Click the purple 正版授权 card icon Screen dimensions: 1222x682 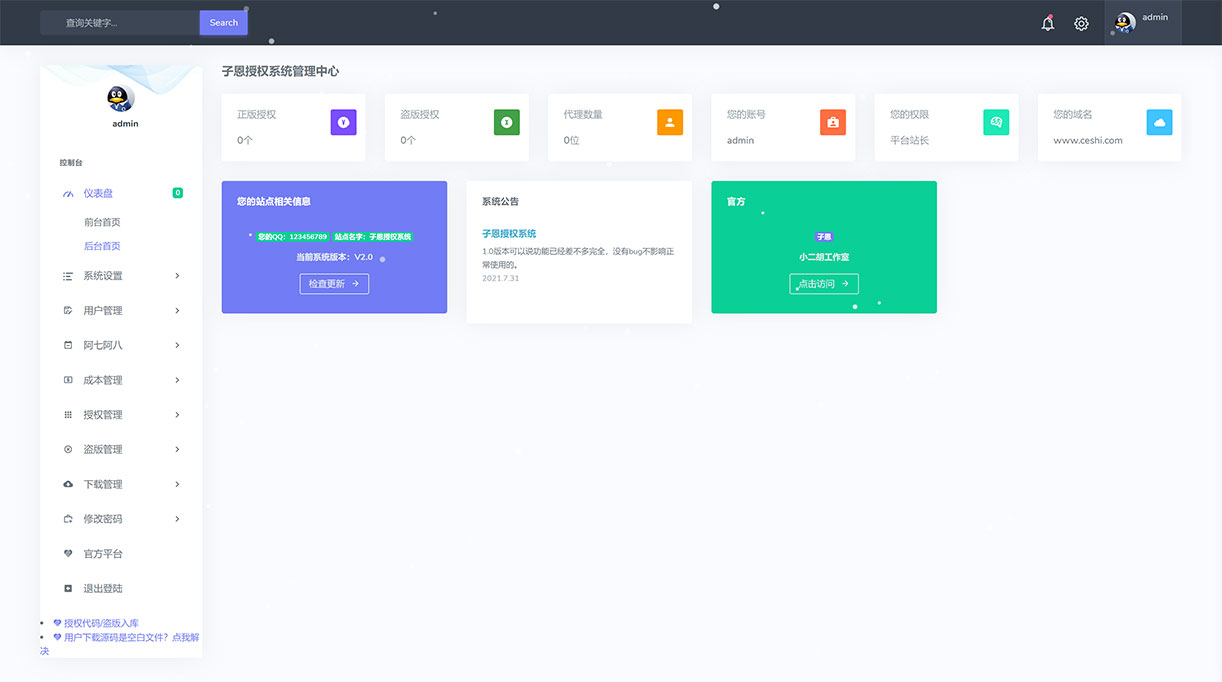343,122
